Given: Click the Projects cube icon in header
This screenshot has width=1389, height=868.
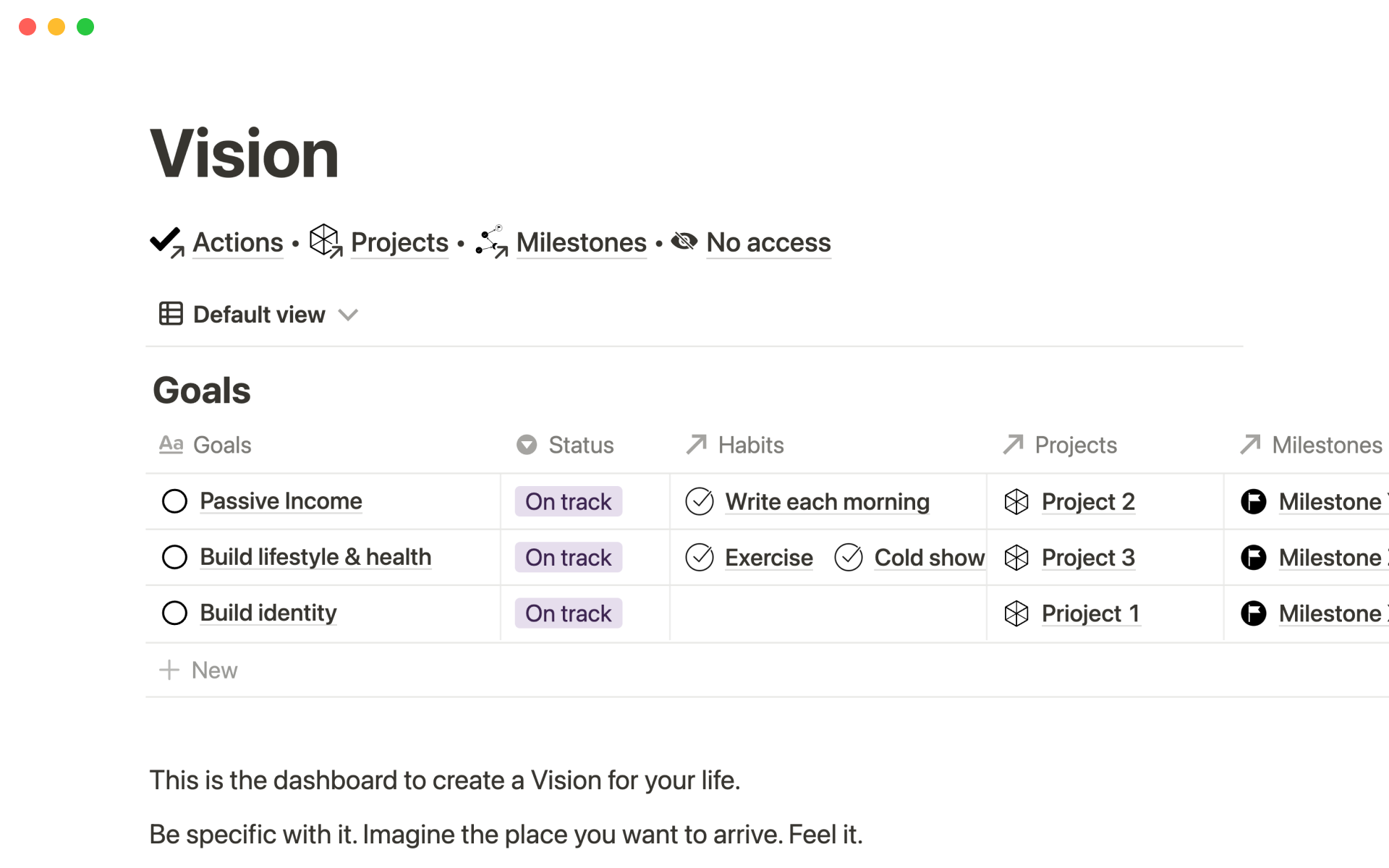Looking at the screenshot, I should click(326, 241).
